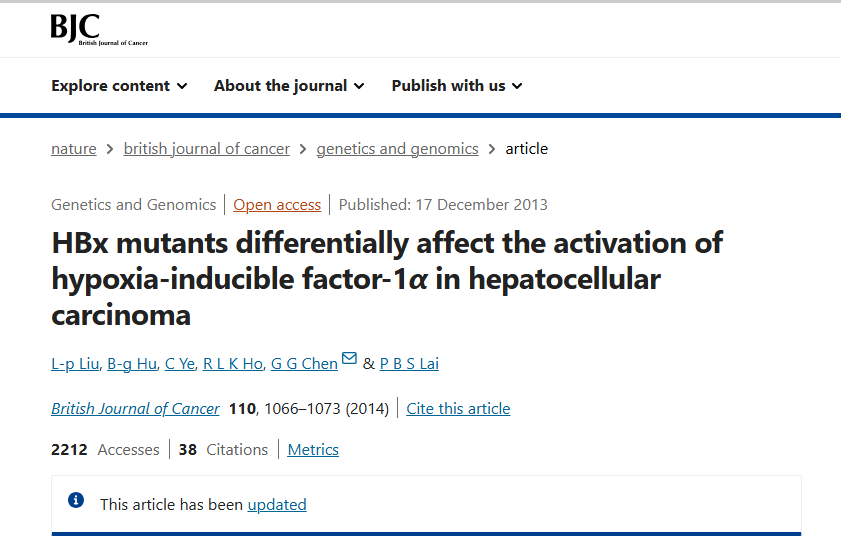
Task: Expand the Explore content menu
Action: tap(119, 86)
